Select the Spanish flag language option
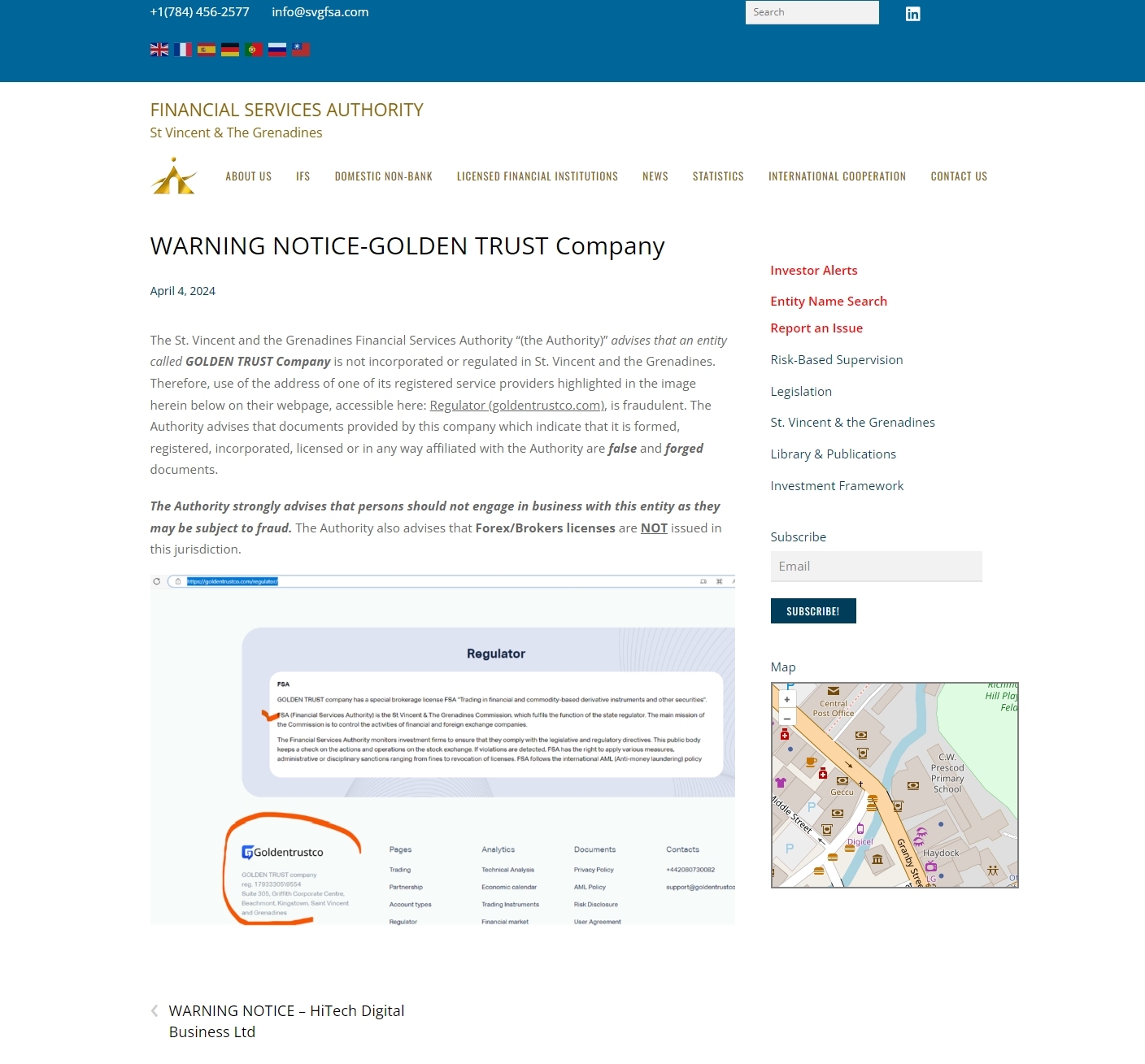This screenshot has height=1064, width=1145. click(x=207, y=50)
